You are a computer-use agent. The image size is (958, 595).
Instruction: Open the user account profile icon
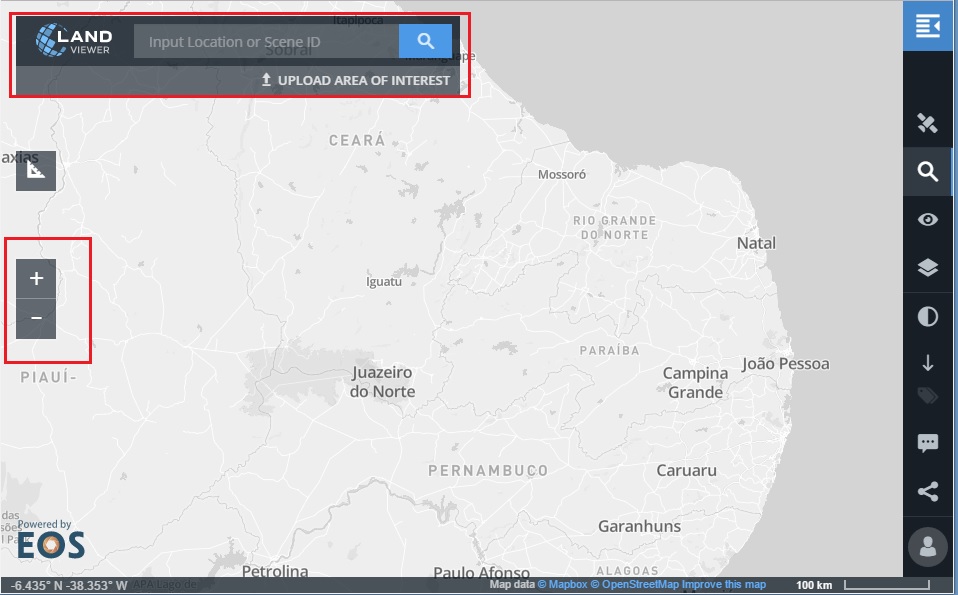coord(927,547)
